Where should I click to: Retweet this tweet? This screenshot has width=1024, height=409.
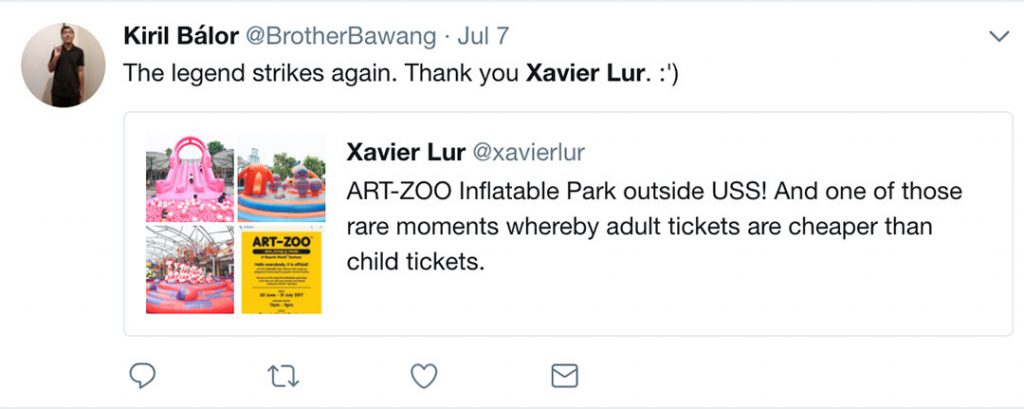pyautogui.click(x=284, y=375)
